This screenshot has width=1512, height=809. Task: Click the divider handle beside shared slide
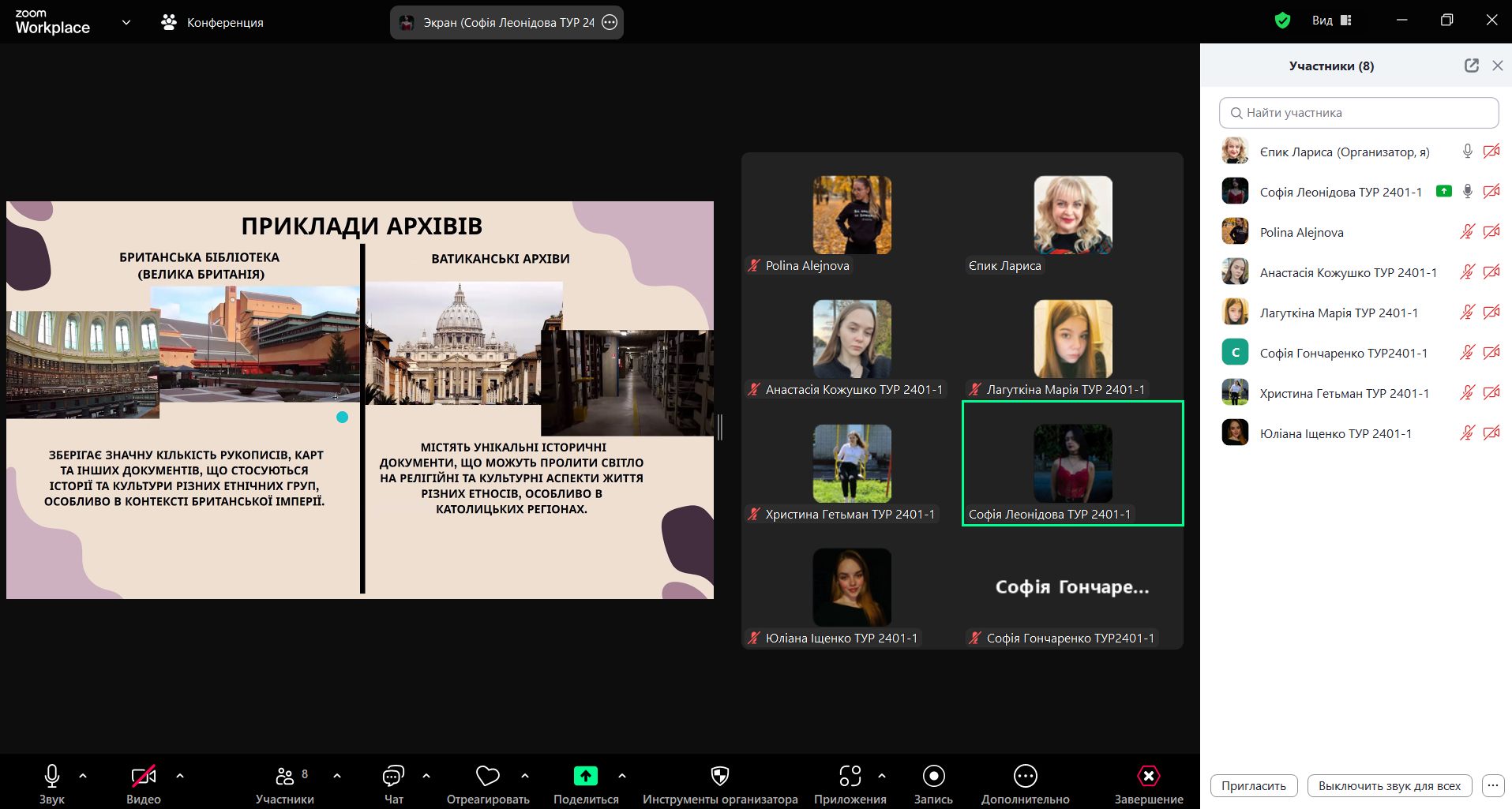click(x=720, y=427)
